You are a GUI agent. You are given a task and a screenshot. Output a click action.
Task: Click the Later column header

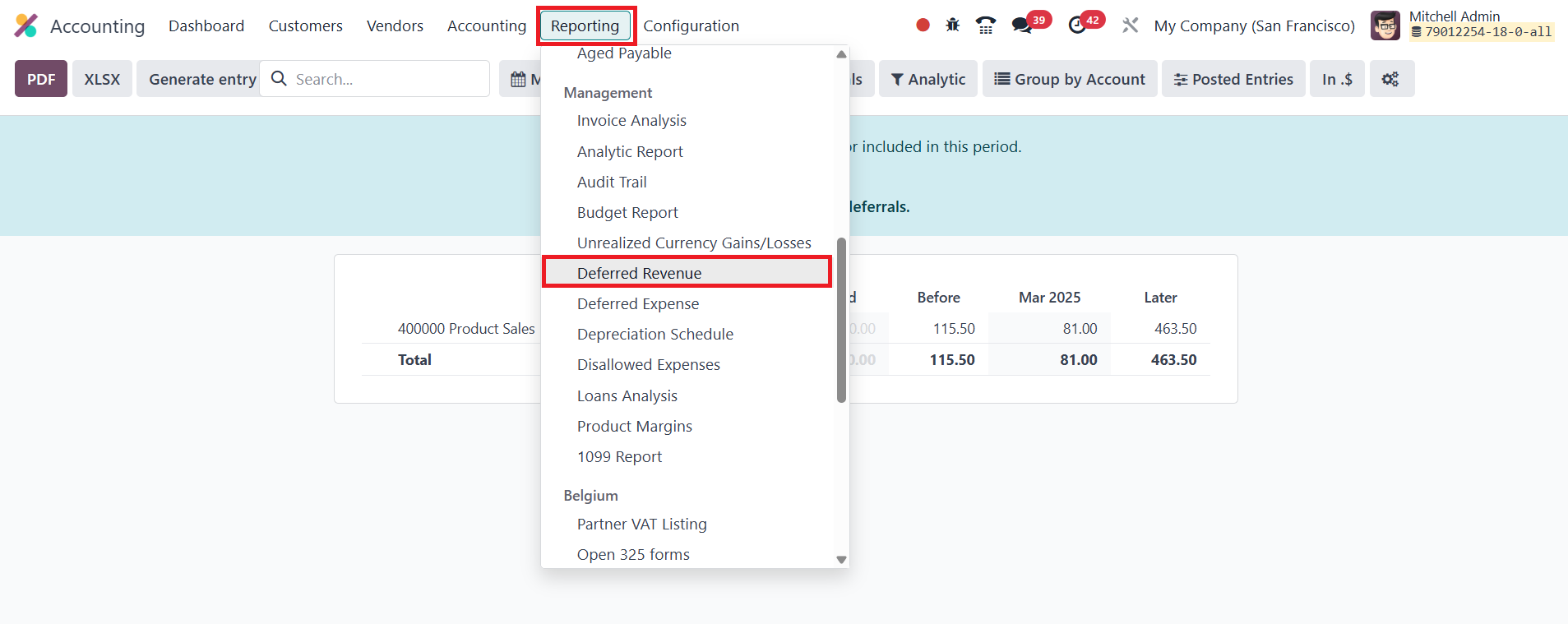pyautogui.click(x=1160, y=297)
